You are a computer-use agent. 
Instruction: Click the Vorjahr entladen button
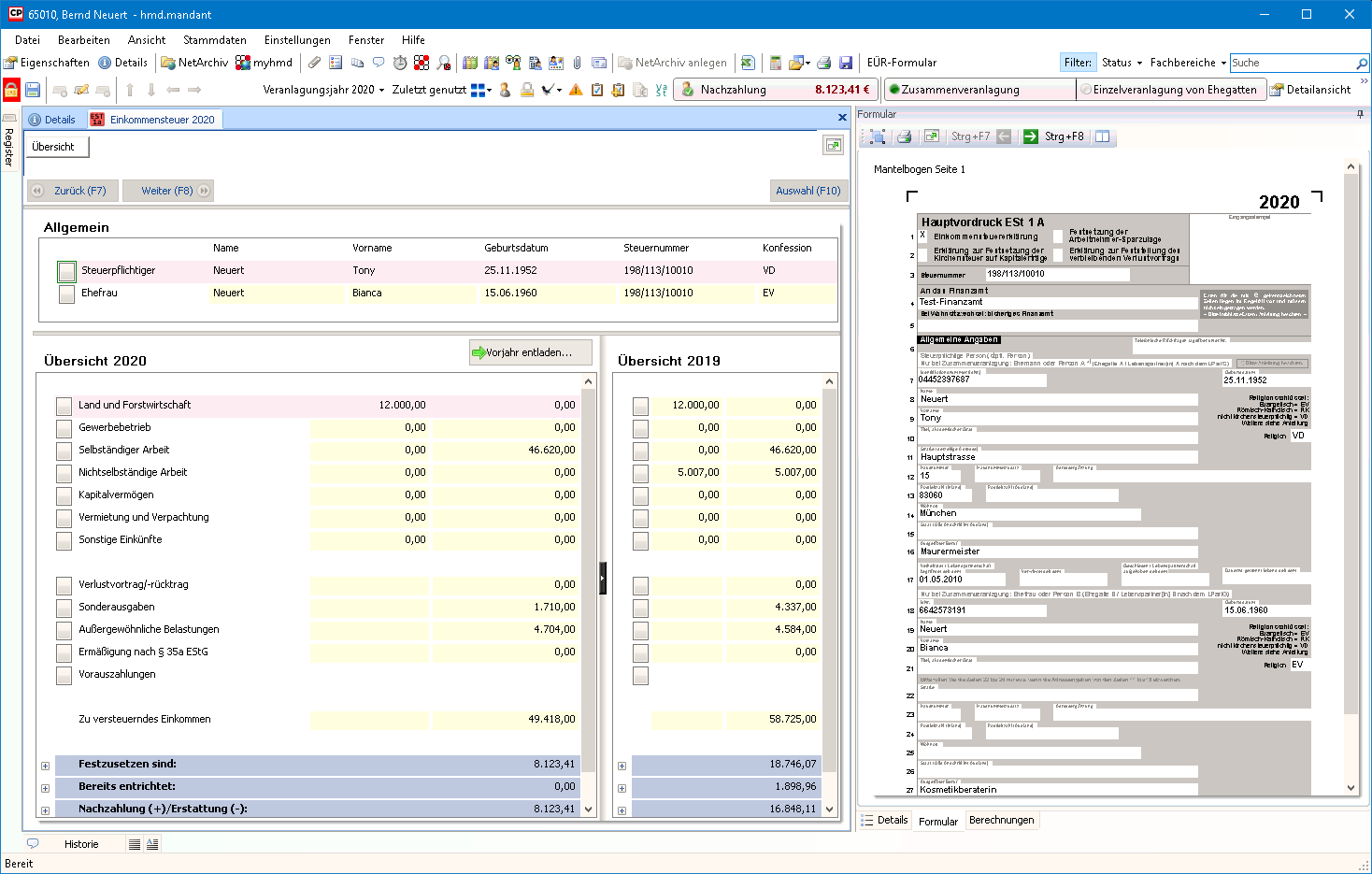[530, 352]
